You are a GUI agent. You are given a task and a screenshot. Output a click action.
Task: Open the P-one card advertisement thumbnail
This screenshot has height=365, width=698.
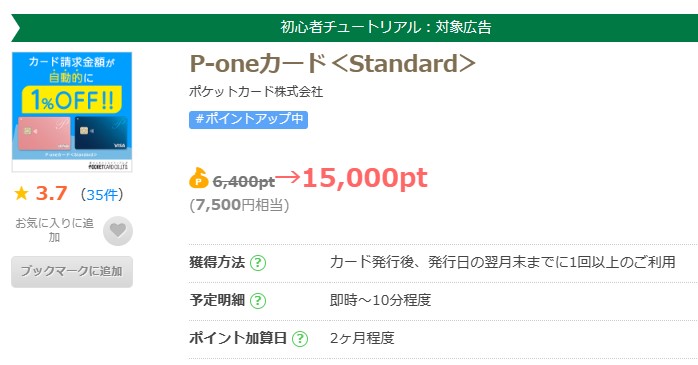(72, 112)
